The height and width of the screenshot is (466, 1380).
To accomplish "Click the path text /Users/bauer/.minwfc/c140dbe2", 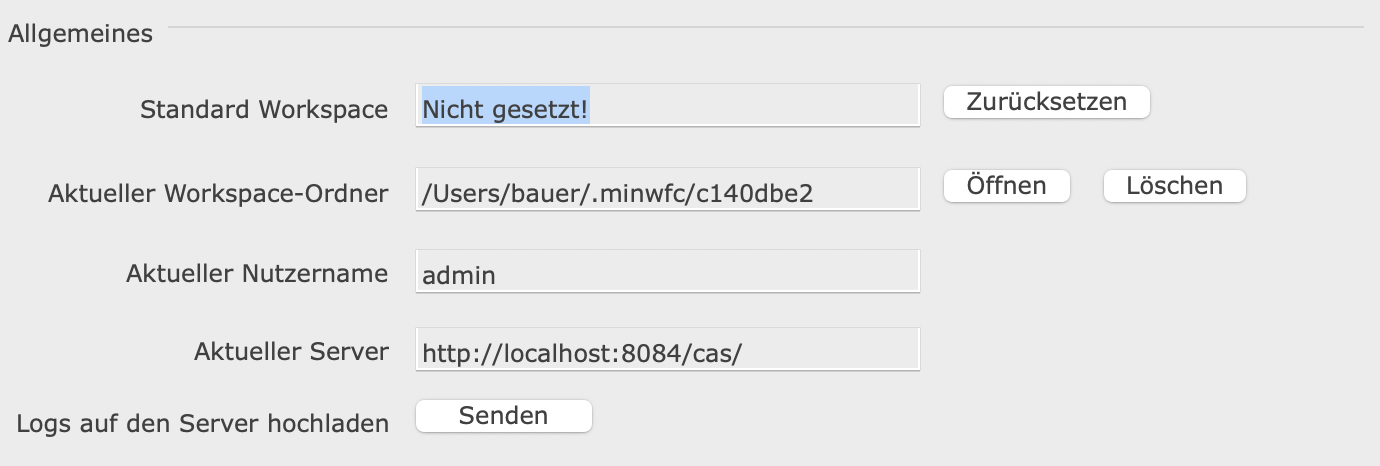I will coord(617,192).
